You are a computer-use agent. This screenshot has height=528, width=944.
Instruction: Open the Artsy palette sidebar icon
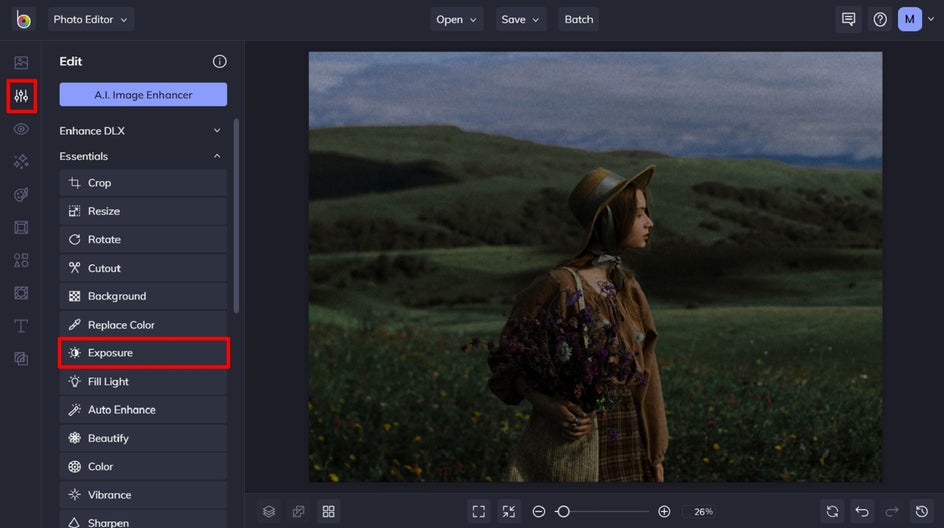[21, 194]
